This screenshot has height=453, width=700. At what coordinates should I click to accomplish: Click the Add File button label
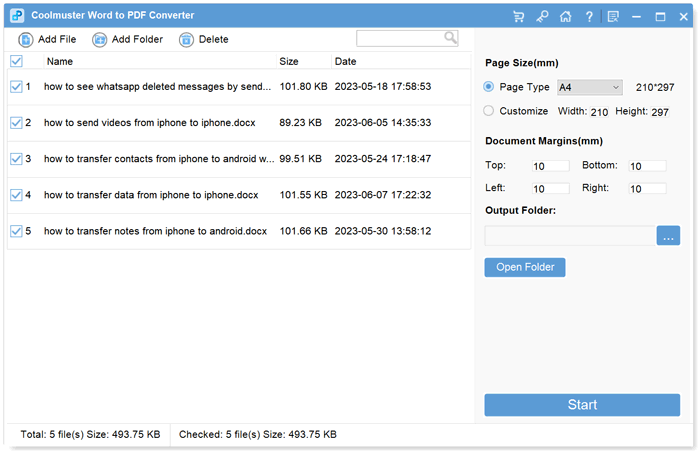(57, 39)
